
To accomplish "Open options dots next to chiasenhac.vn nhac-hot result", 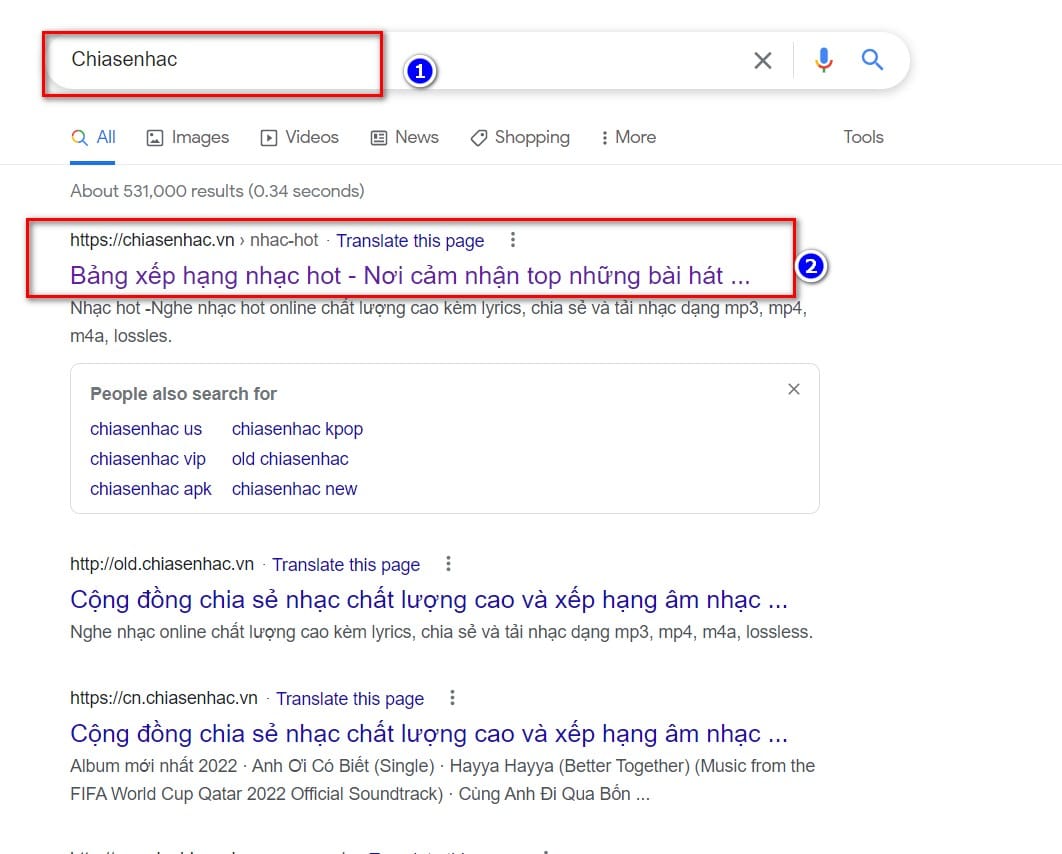I will [x=513, y=240].
